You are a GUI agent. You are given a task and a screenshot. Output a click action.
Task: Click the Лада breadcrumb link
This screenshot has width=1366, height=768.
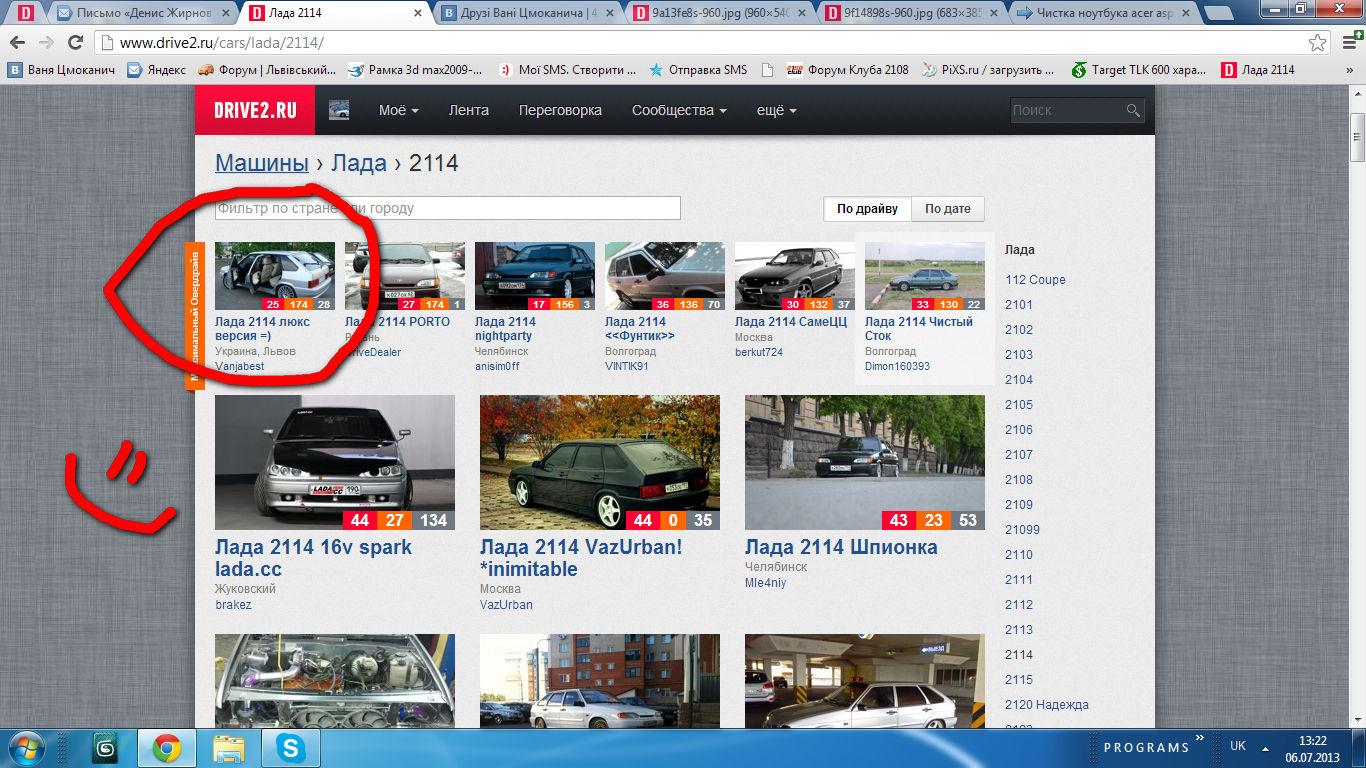(360, 164)
